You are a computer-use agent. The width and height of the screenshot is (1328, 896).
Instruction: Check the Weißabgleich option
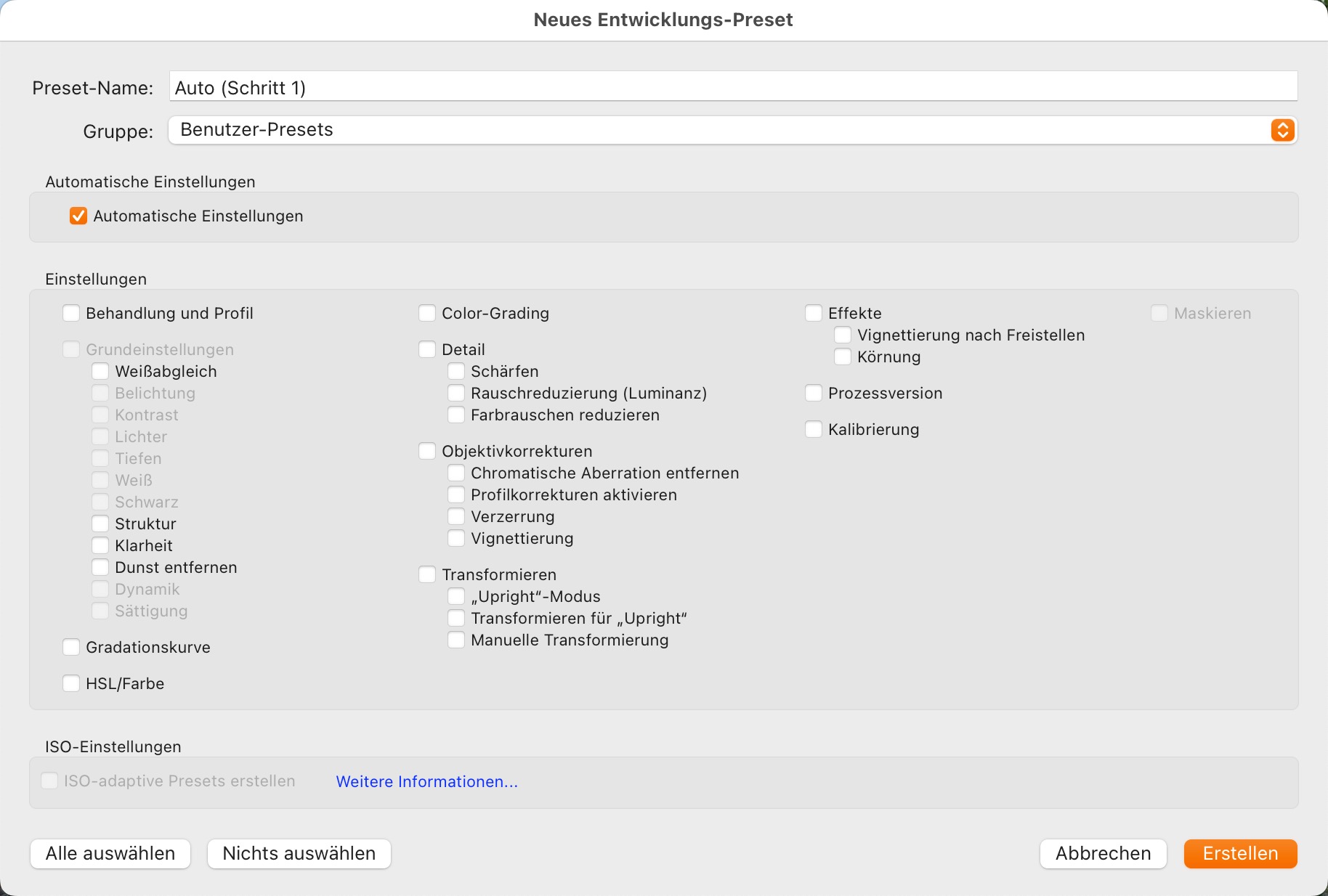[100, 372]
